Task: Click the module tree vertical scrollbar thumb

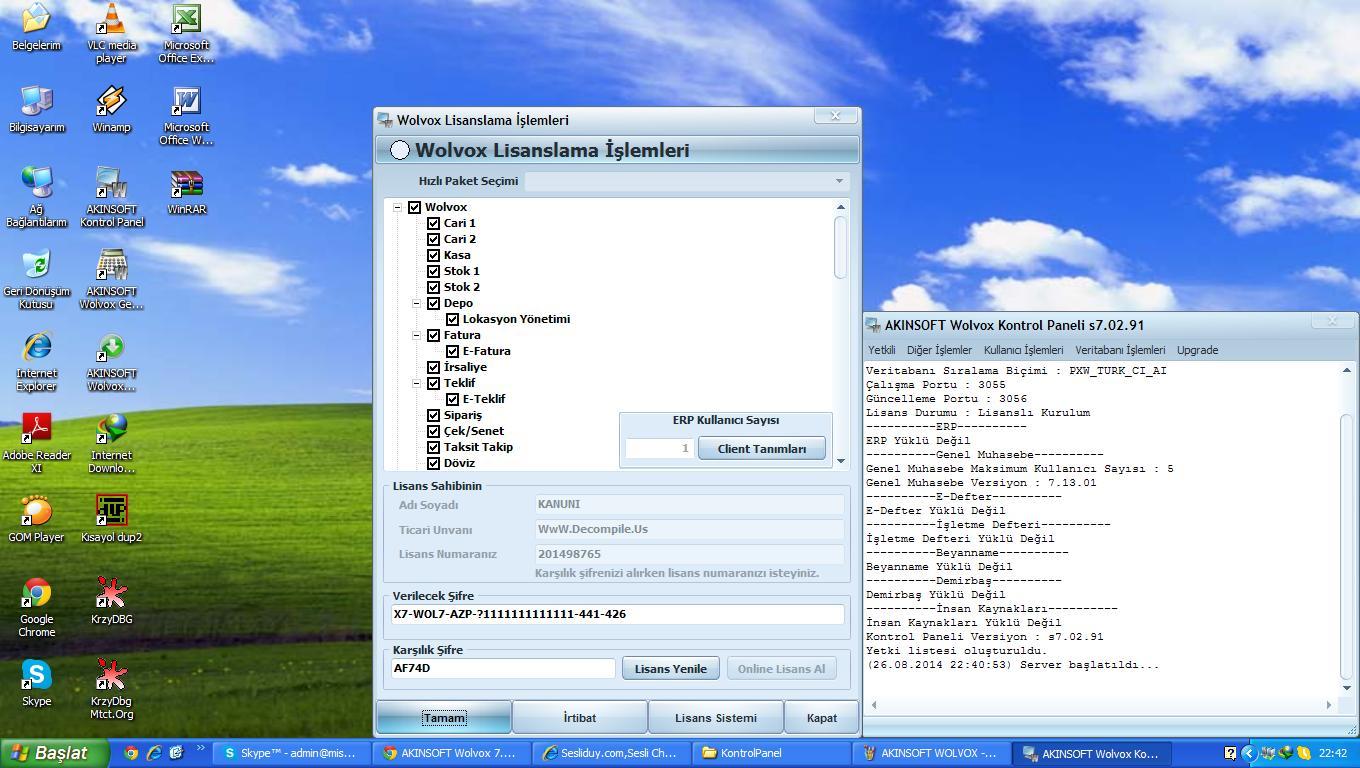Action: 840,247
